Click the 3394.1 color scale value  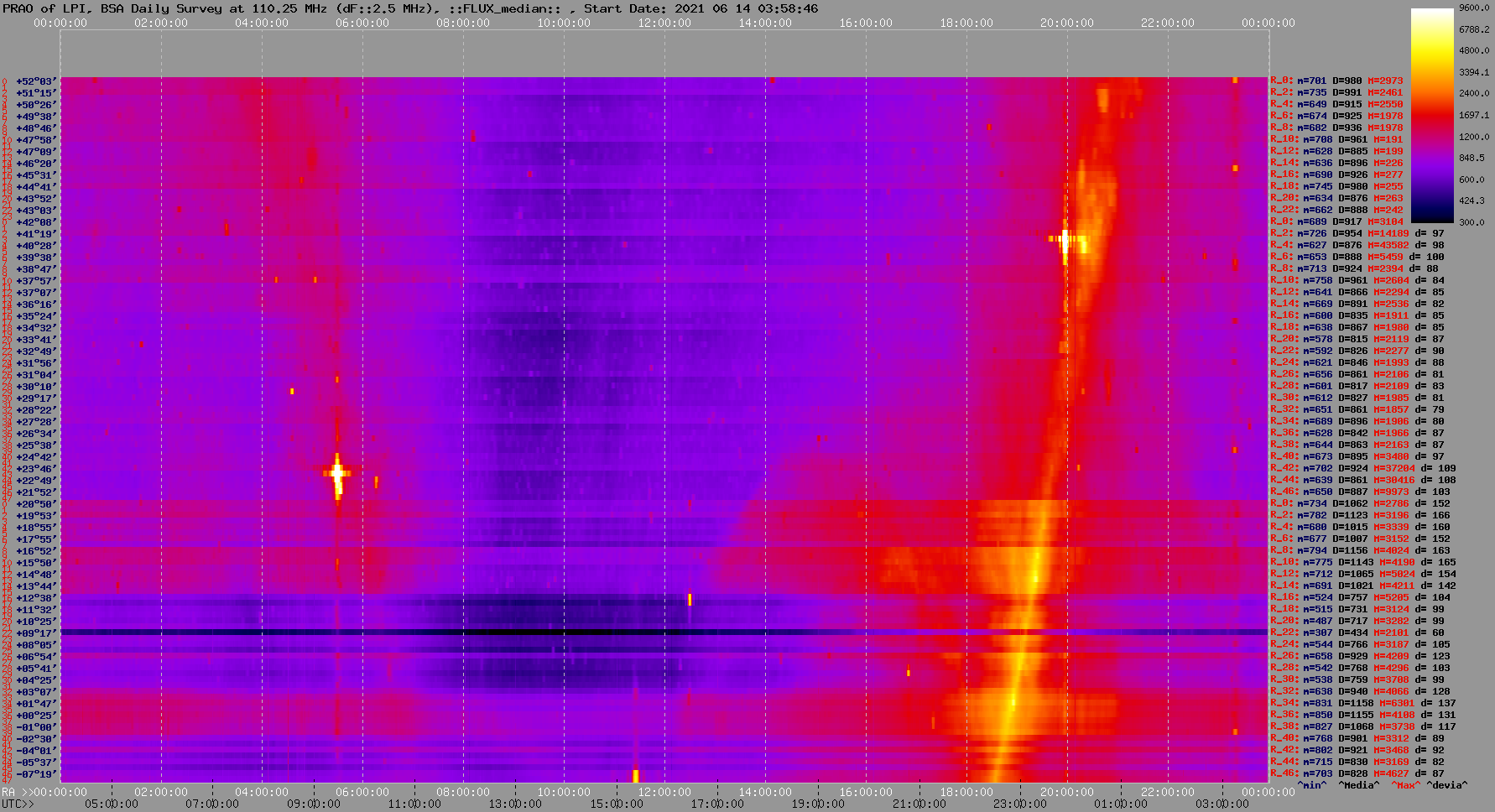pos(1474,73)
